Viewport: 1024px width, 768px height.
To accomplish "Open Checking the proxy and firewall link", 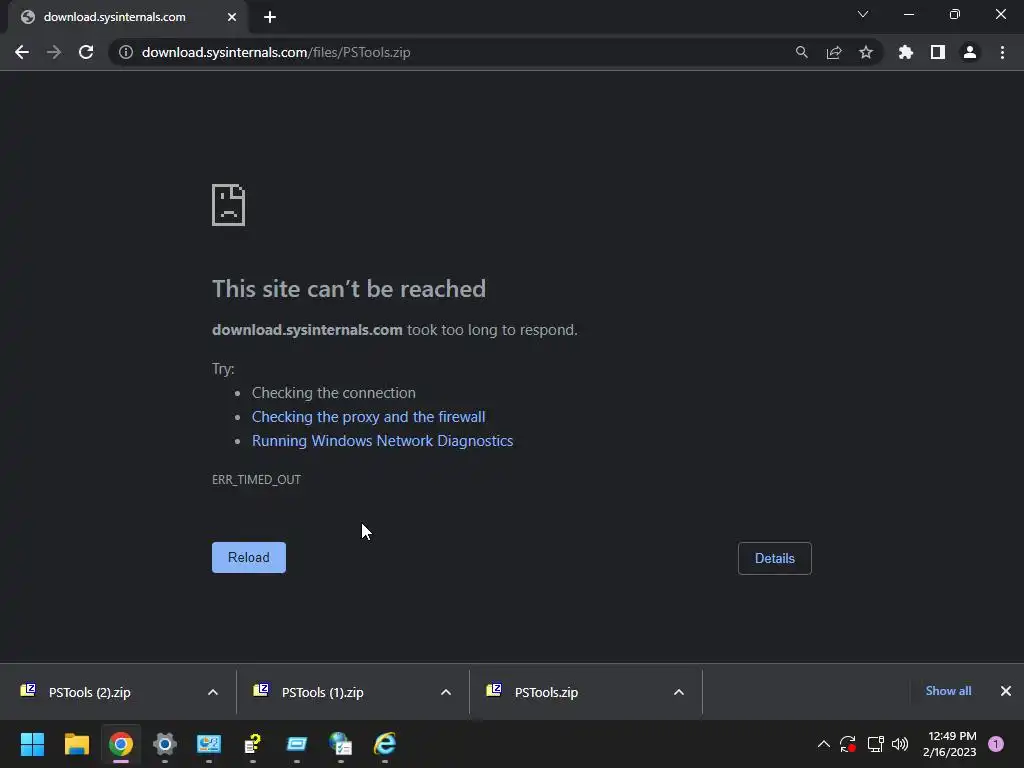I will [x=368, y=417].
